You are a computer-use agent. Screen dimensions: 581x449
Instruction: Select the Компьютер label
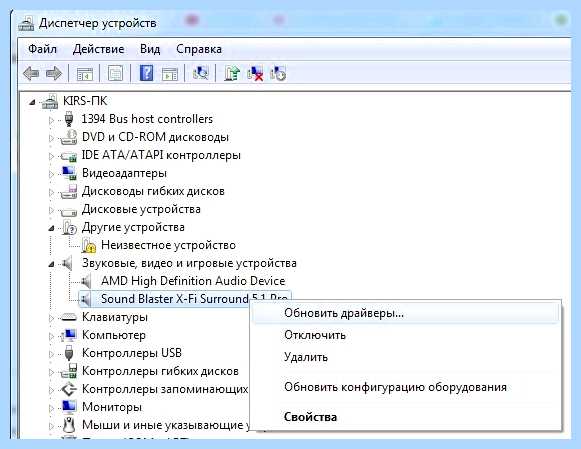click(x=114, y=335)
